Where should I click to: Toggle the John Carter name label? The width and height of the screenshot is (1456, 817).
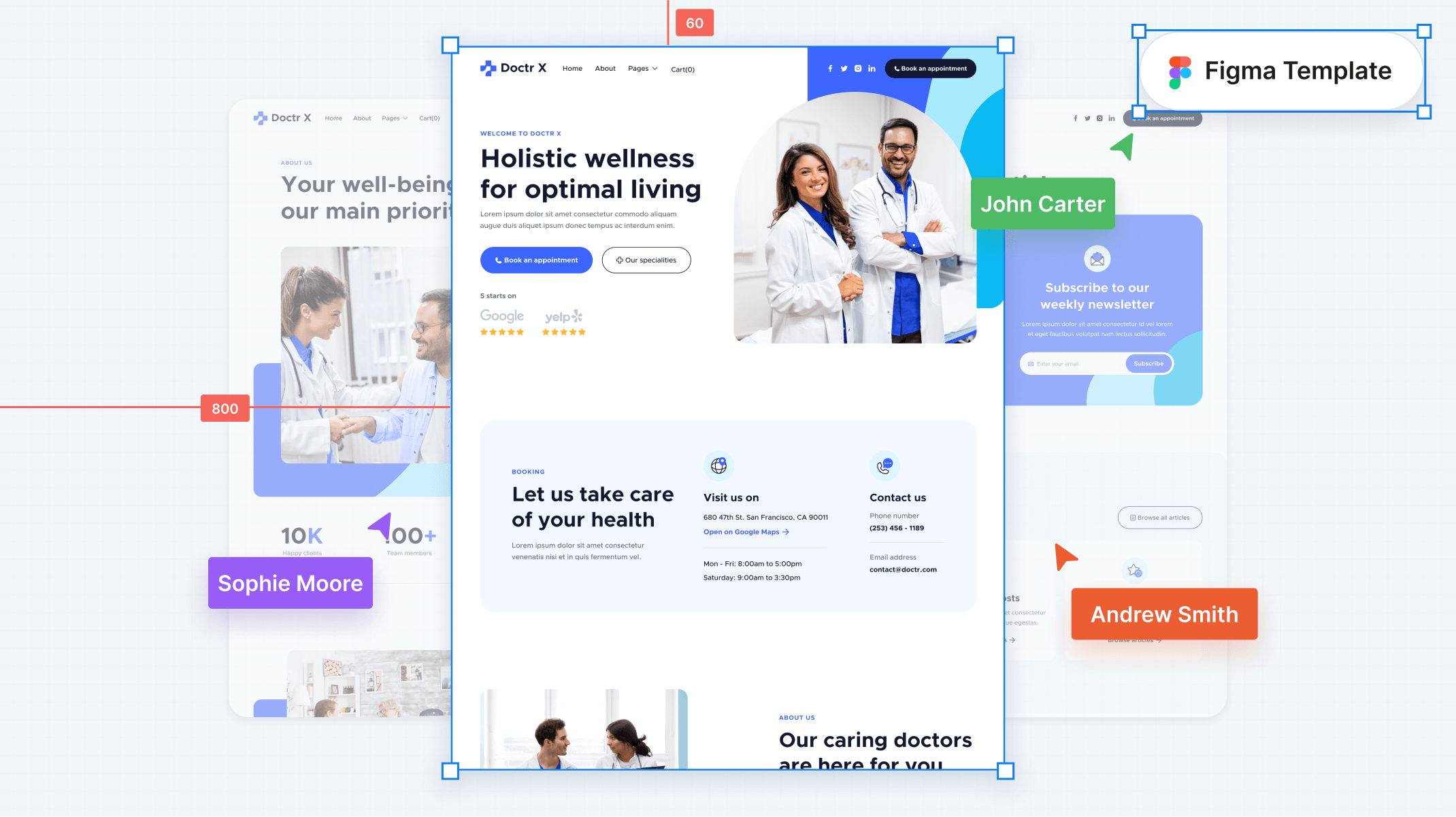[x=1044, y=203]
